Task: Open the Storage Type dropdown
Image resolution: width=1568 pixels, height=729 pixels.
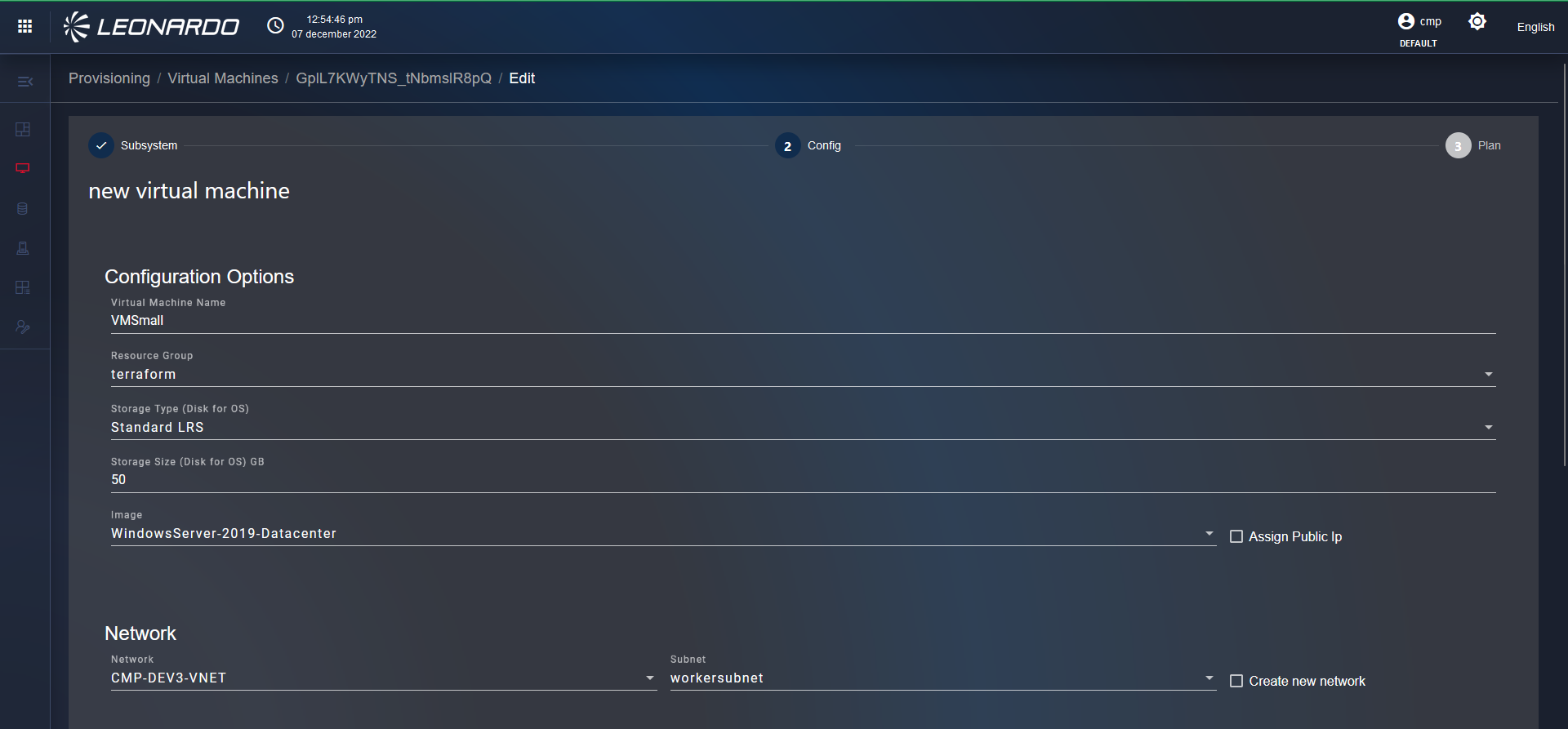Action: 1488,428
